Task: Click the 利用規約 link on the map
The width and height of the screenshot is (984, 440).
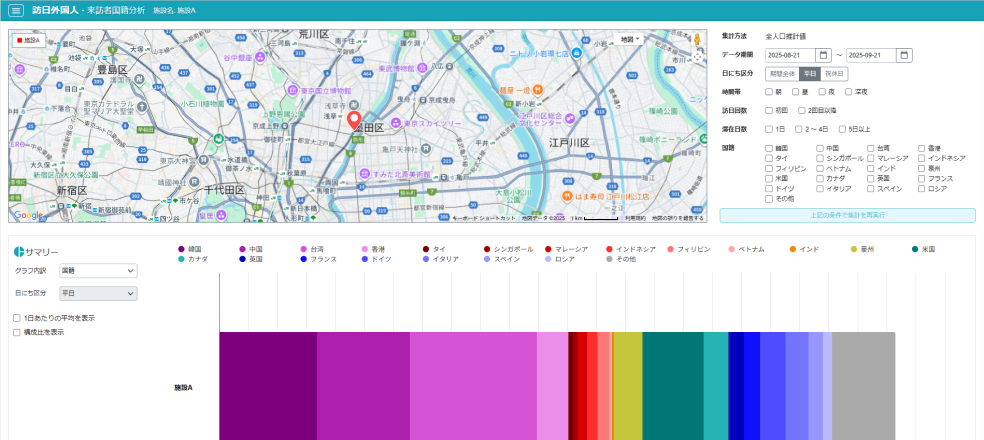Action: (634, 217)
